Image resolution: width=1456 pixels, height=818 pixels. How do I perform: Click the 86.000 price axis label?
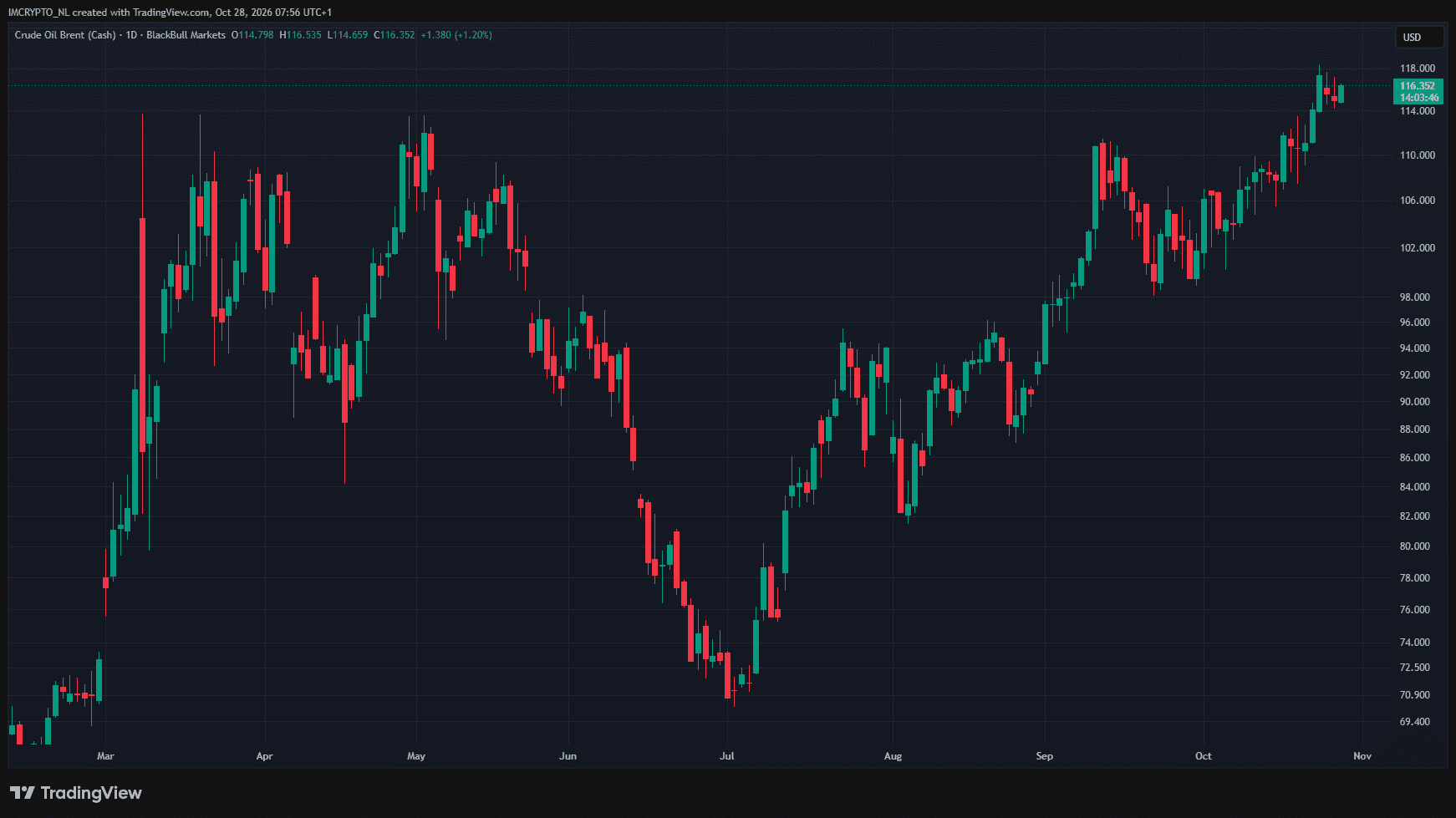1415,458
